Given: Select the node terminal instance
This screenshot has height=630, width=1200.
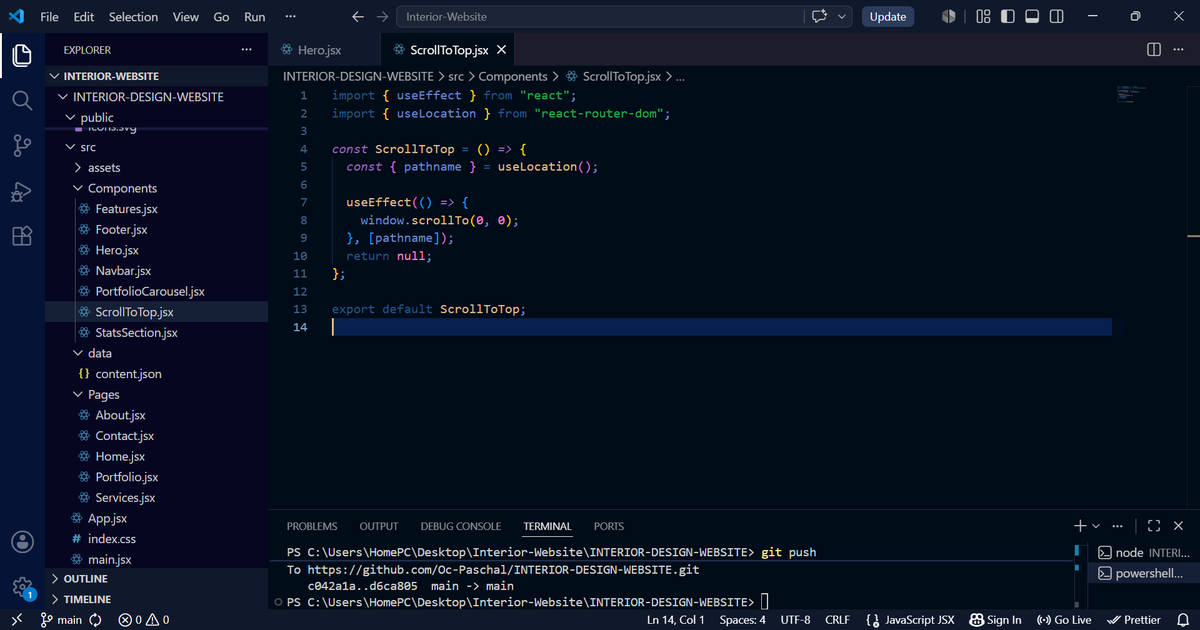Looking at the screenshot, I should pyautogui.click(x=1143, y=553).
